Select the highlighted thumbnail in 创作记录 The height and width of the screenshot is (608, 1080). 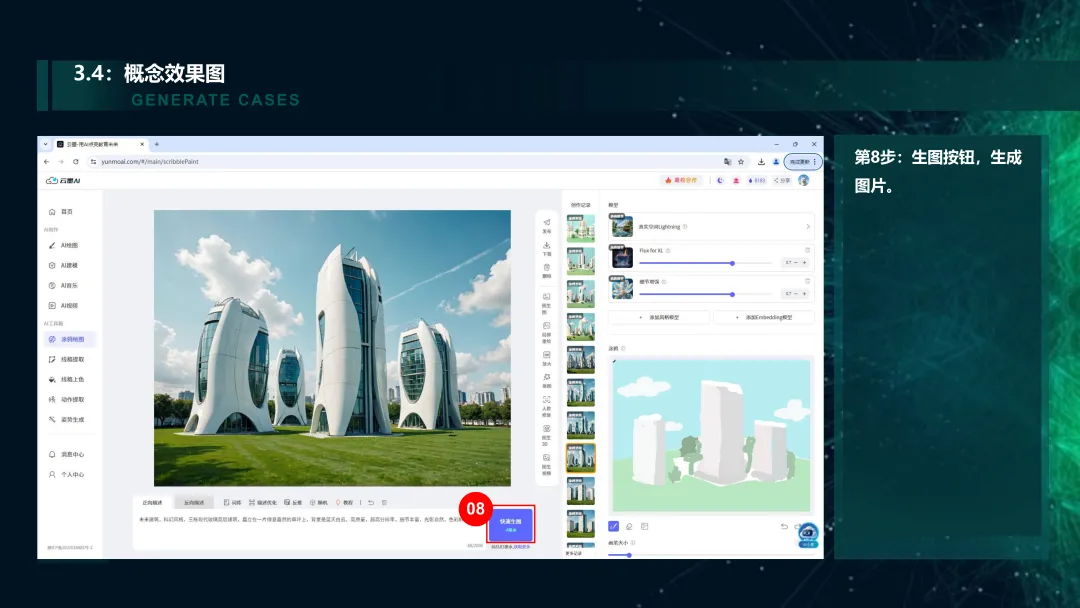click(x=581, y=458)
